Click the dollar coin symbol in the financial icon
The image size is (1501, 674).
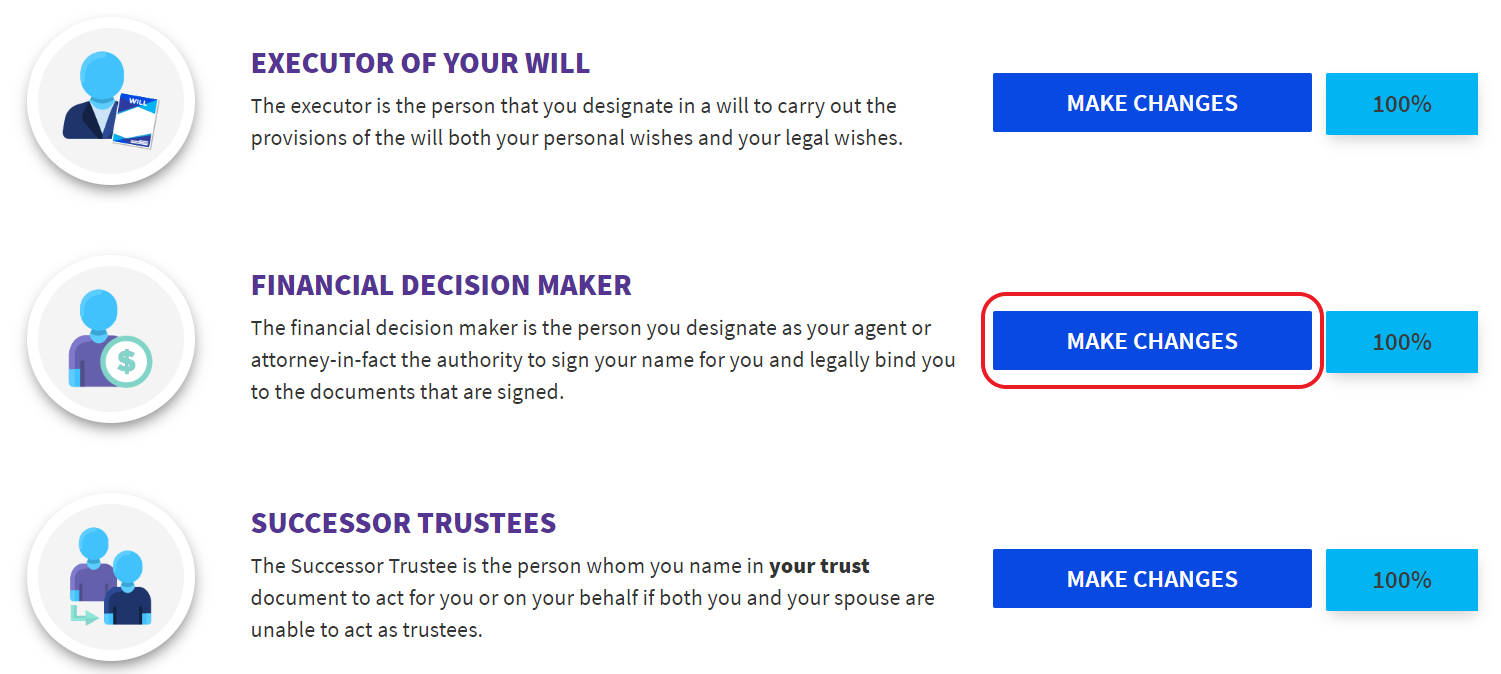pos(127,361)
